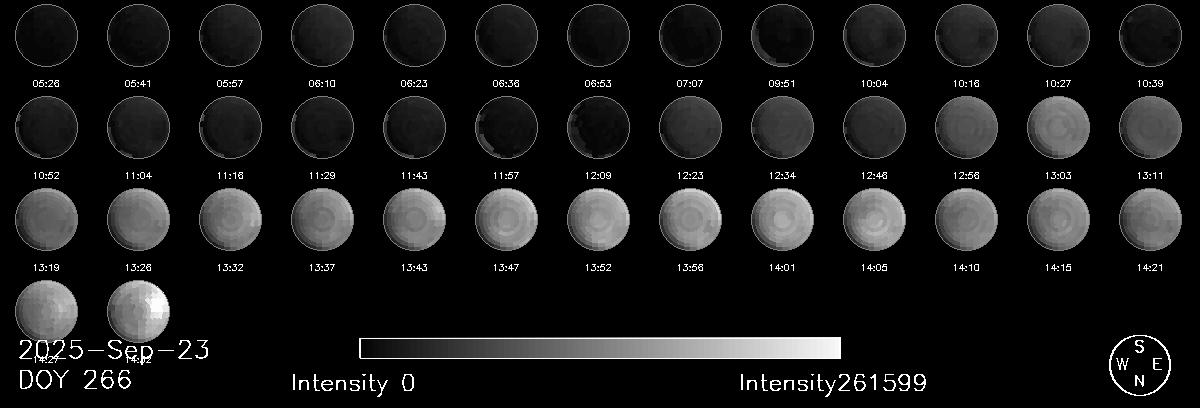The image size is (1200, 408).
Task: Click the 'Intensity 0' scale label
Action: point(353,383)
